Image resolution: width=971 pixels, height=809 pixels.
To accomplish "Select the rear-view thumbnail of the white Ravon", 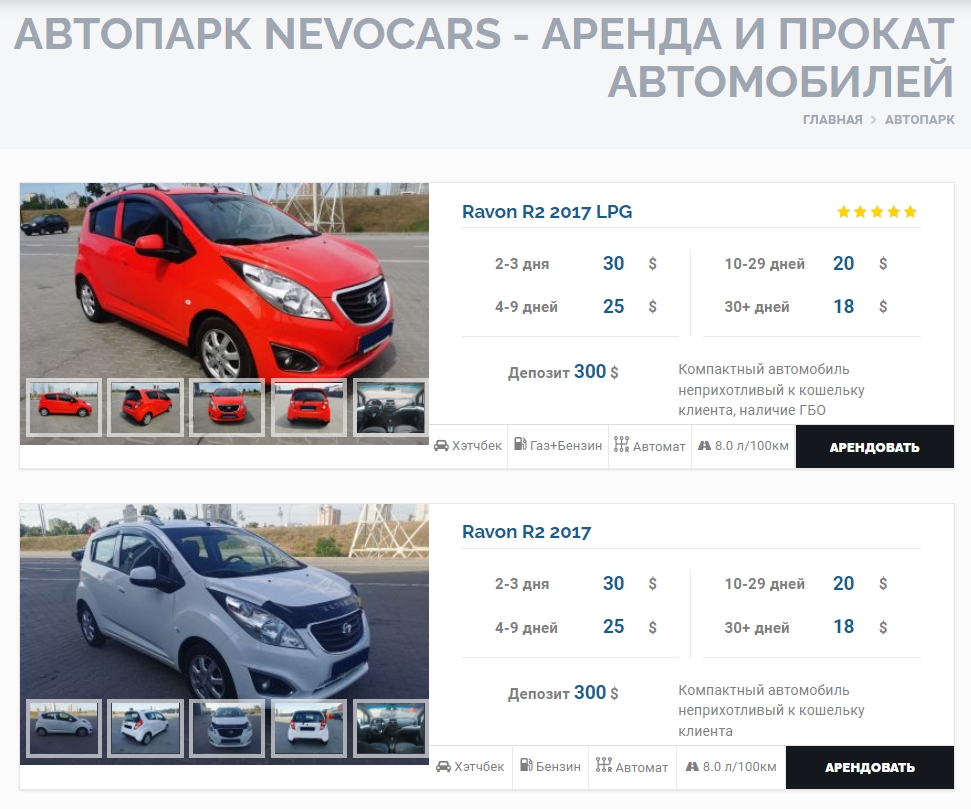I will [309, 728].
